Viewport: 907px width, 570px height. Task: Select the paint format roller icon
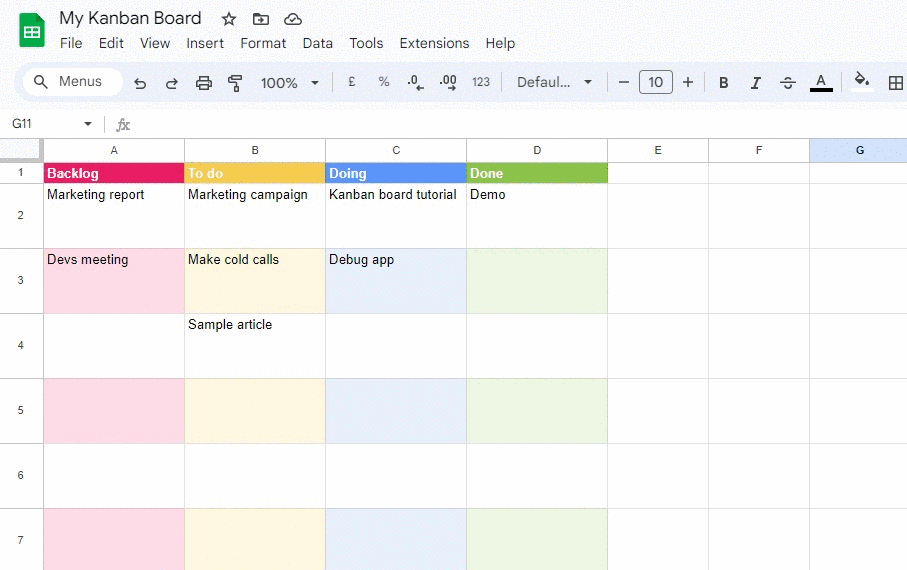(x=235, y=83)
